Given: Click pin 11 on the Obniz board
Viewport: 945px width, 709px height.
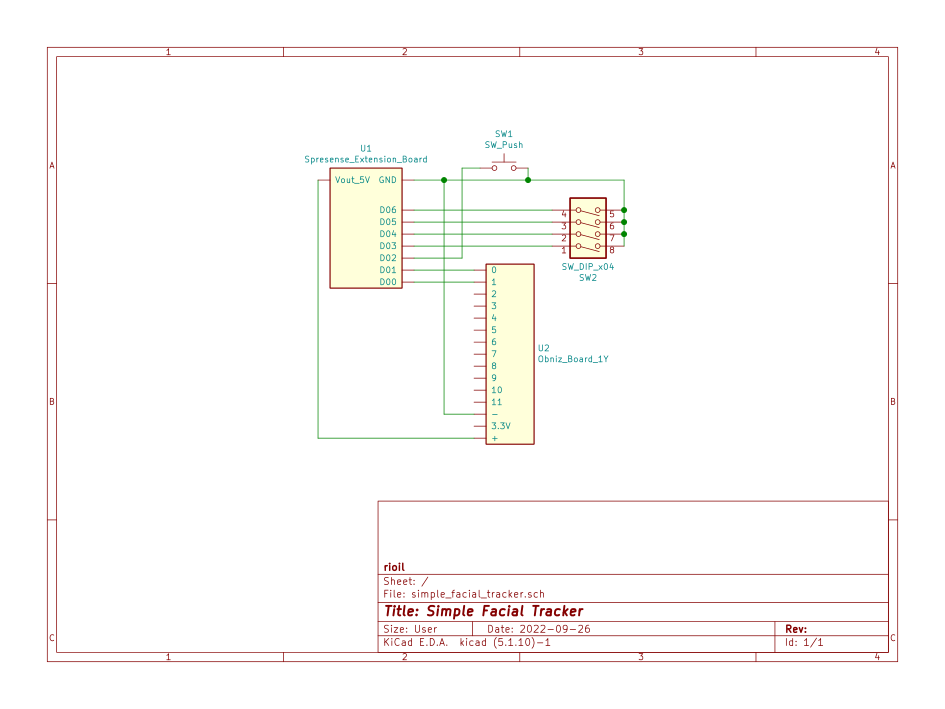Looking at the screenshot, I should coord(496,402).
